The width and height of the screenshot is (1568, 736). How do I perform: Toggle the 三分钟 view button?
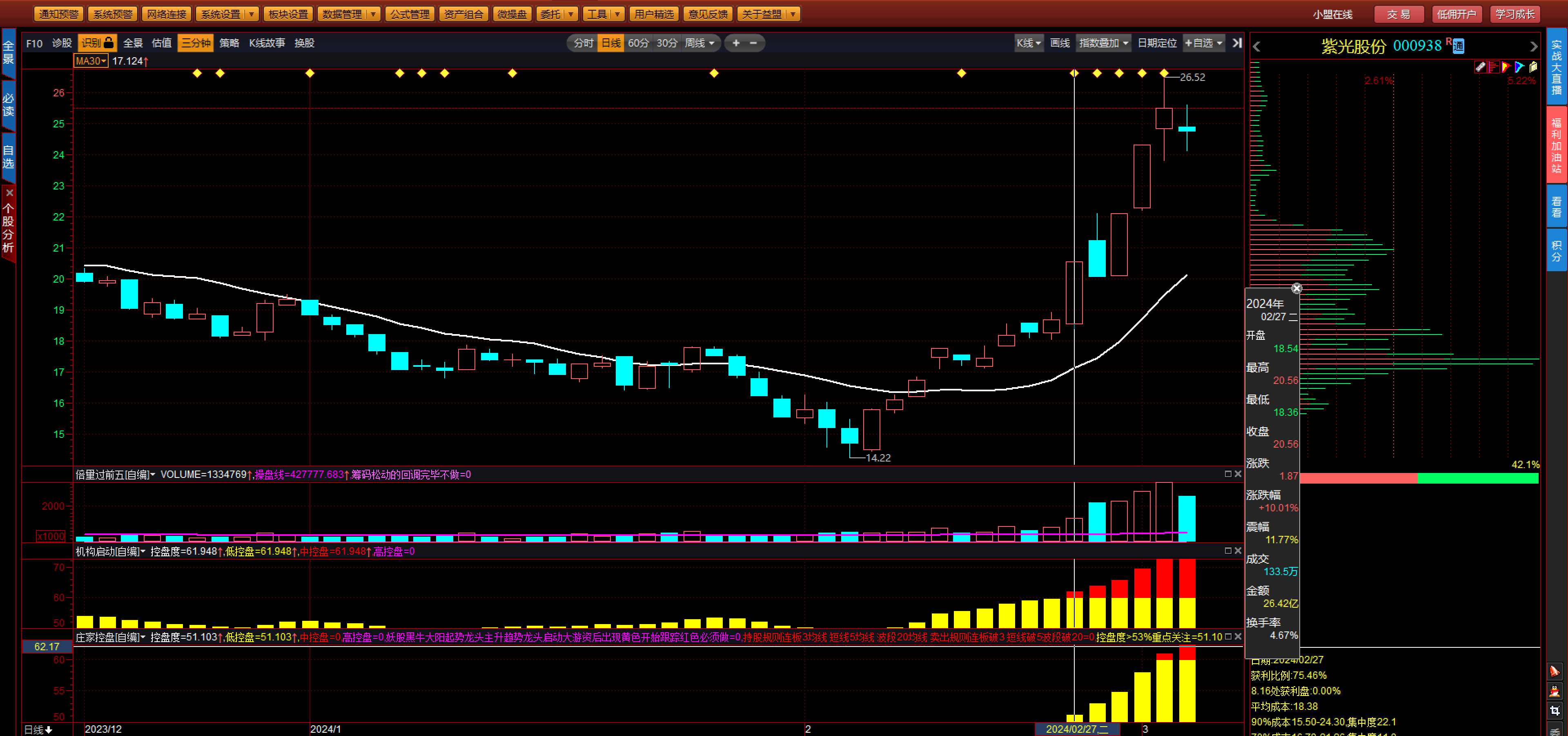click(196, 42)
